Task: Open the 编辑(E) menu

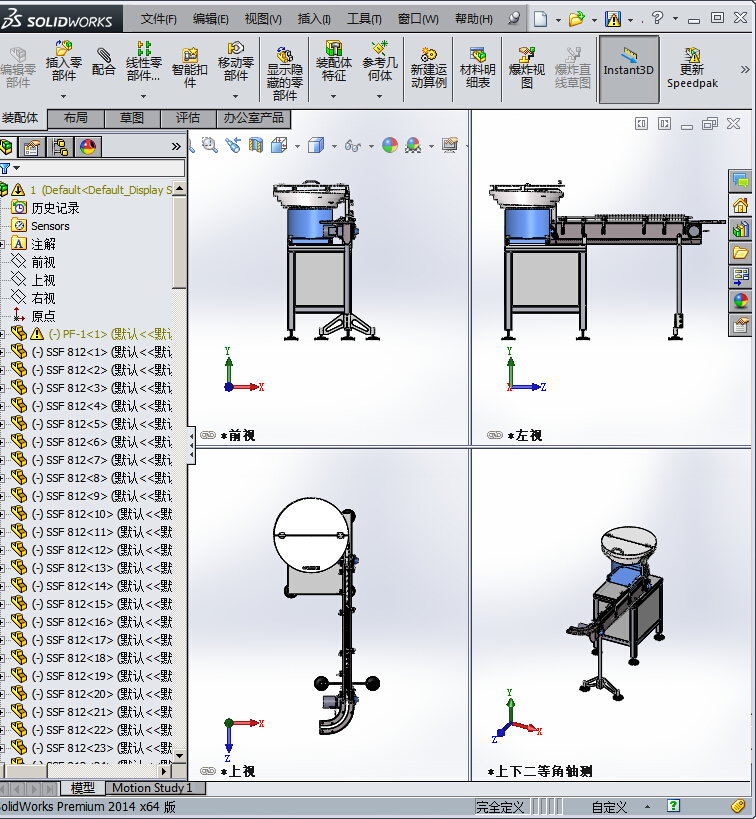Action: pos(211,19)
